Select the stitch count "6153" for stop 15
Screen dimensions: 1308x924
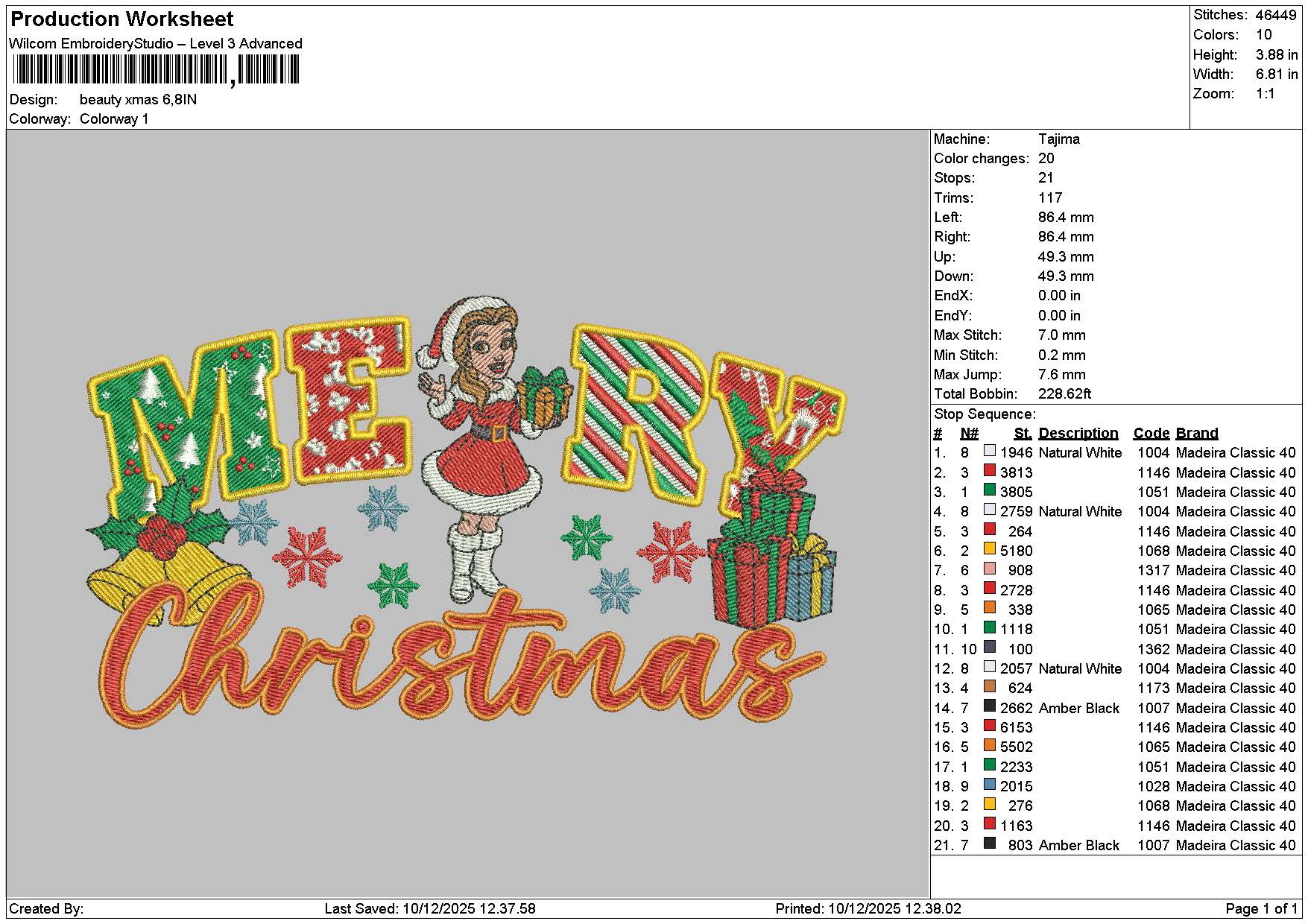click(1017, 728)
